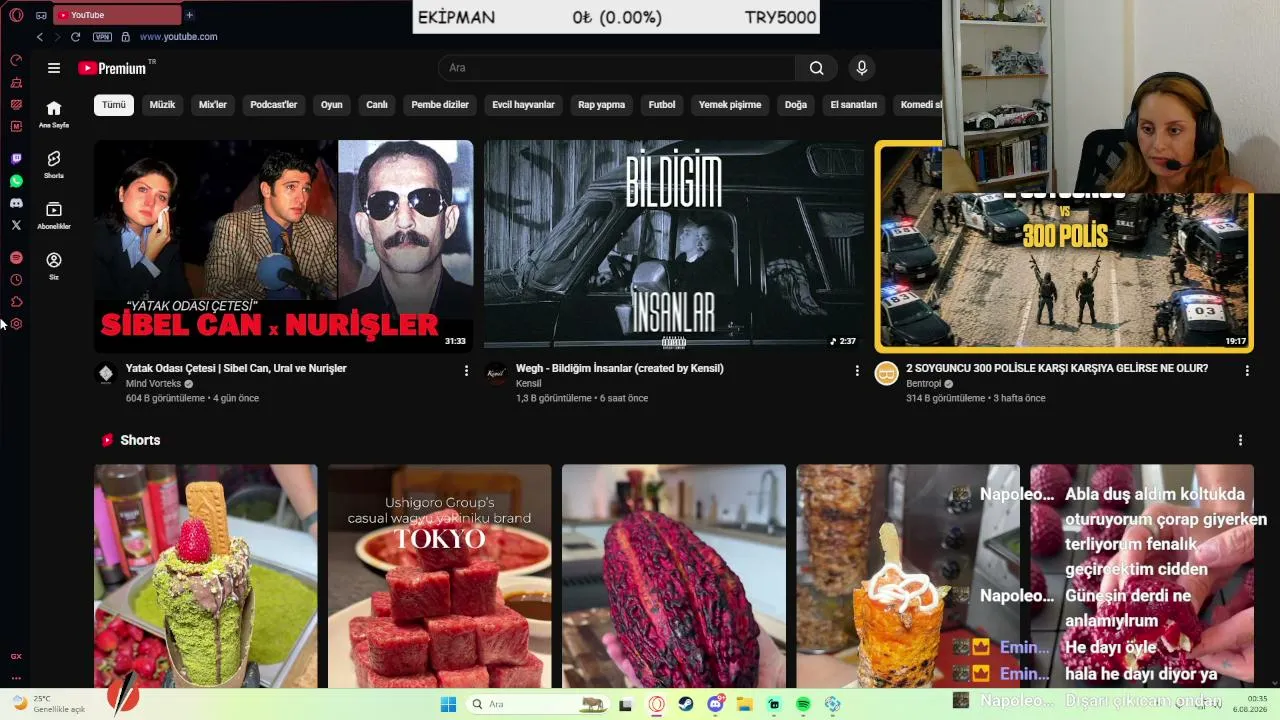Select the El sanatları filter chip
Image resolution: width=1280 pixels, height=720 pixels.
click(854, 105)
